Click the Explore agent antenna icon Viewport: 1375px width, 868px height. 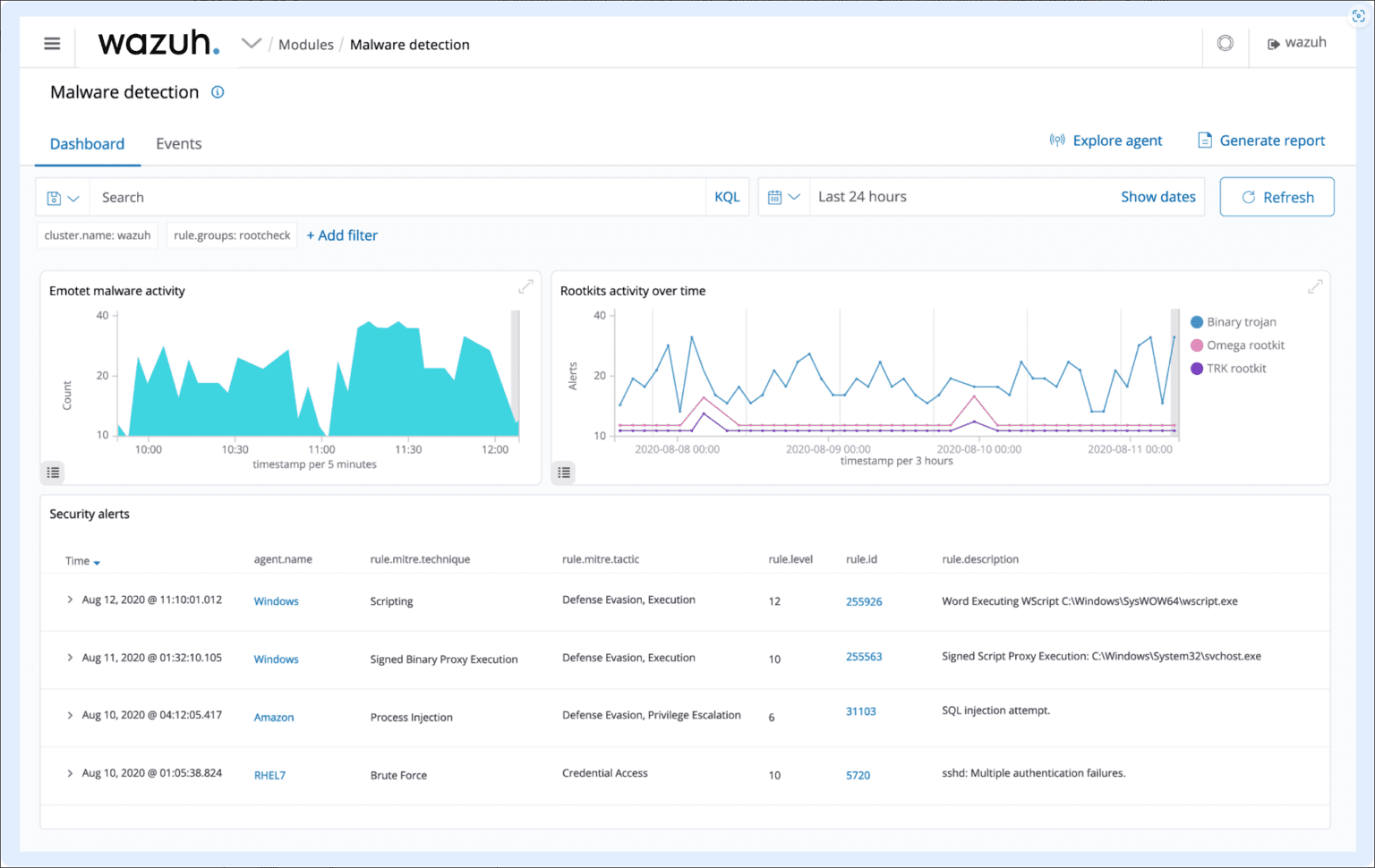click(x=1057, y=140)
